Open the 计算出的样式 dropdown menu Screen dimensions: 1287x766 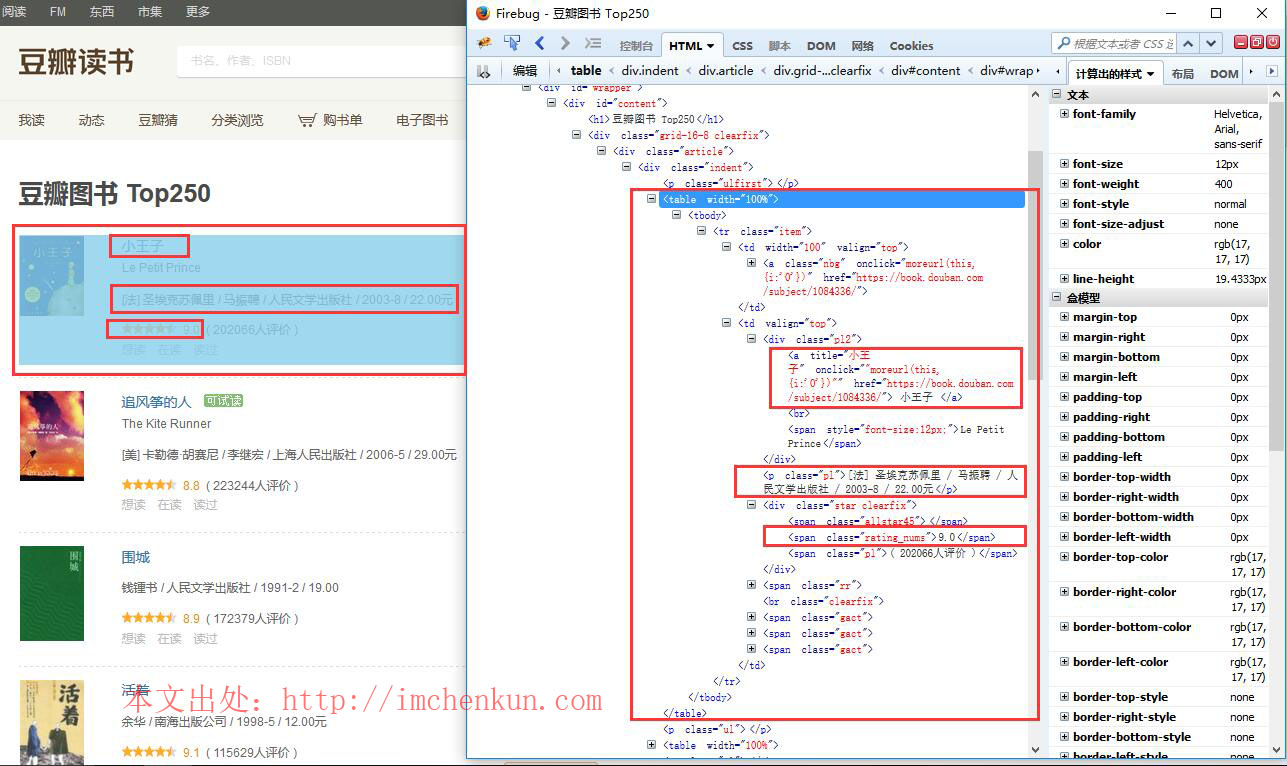point(1151,74)
